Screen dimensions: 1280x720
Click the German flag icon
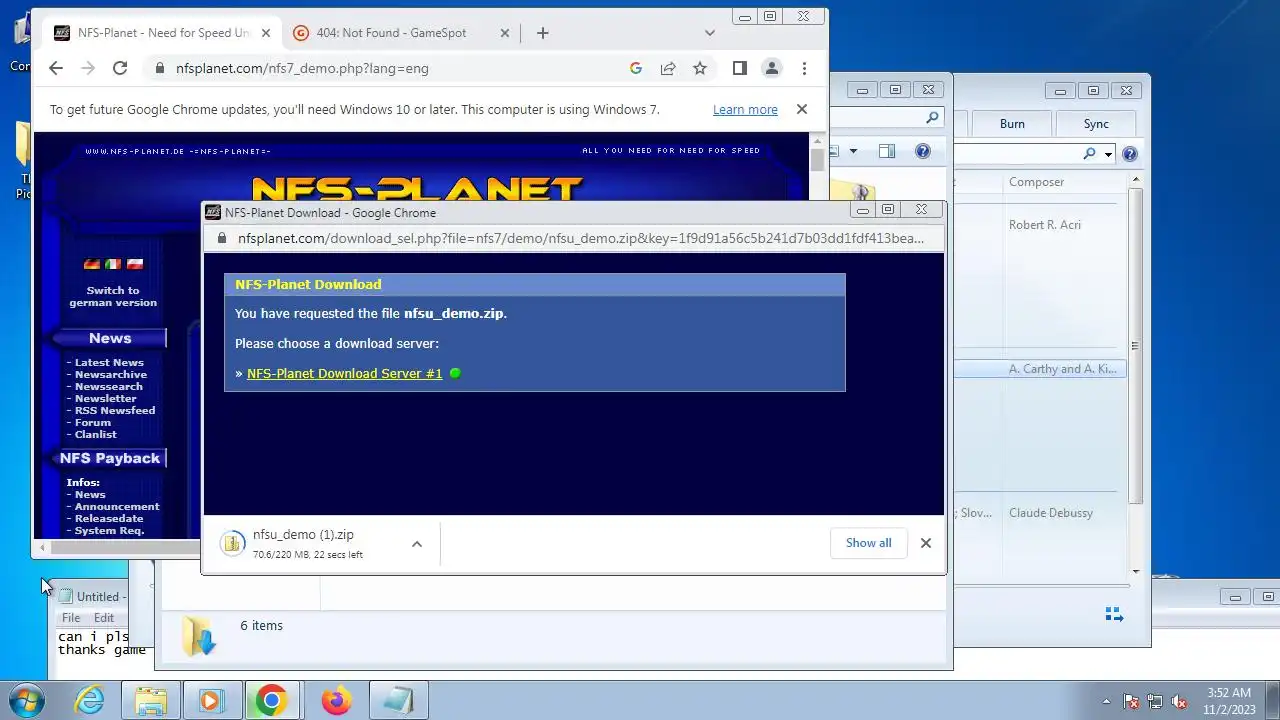click(x=92, y=264)
